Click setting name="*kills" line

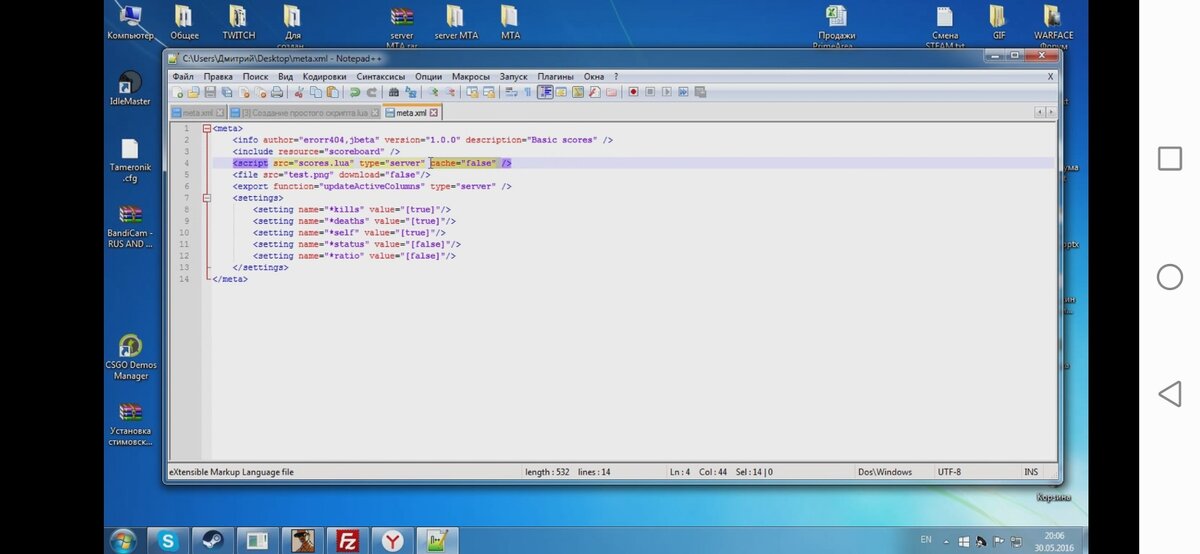pyautogui.click(x=352, y=209)
